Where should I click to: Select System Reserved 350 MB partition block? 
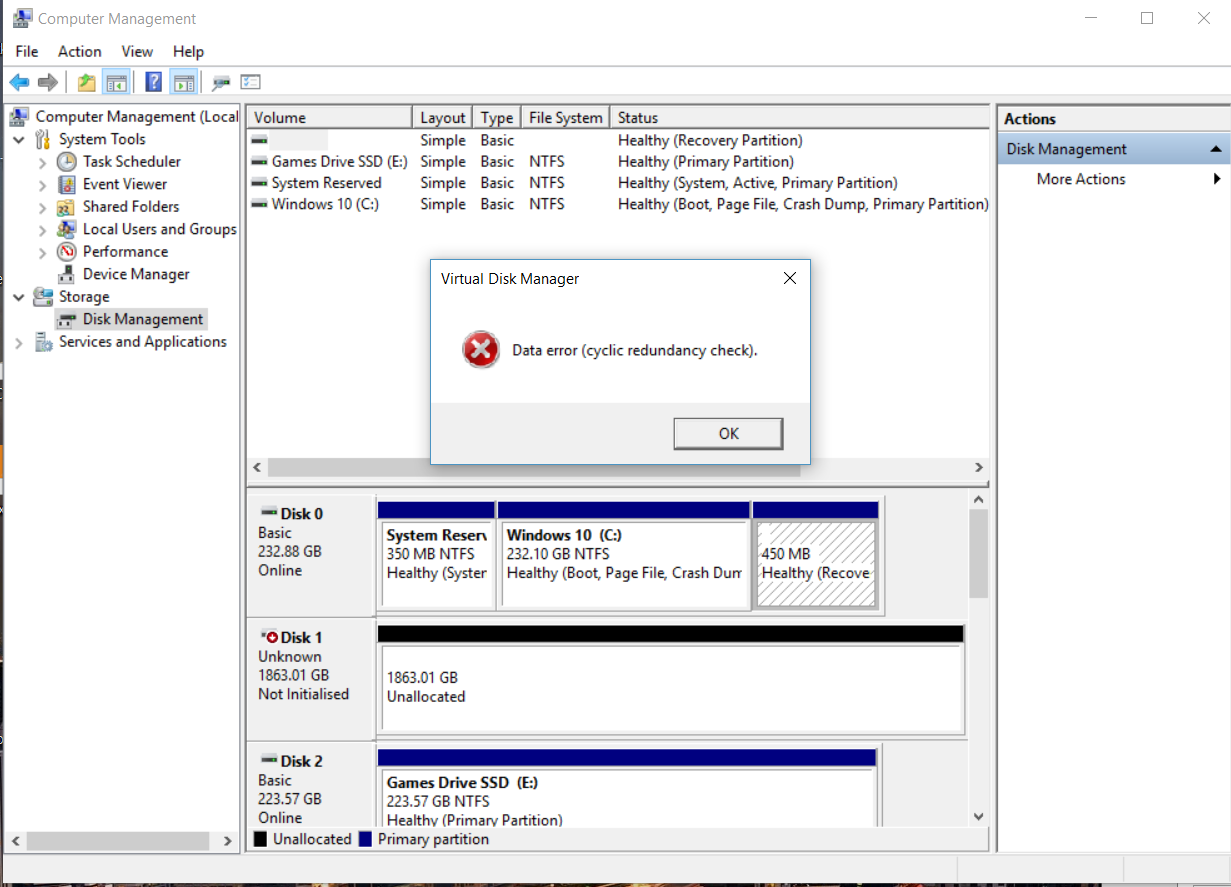click(x=437, y=556)
